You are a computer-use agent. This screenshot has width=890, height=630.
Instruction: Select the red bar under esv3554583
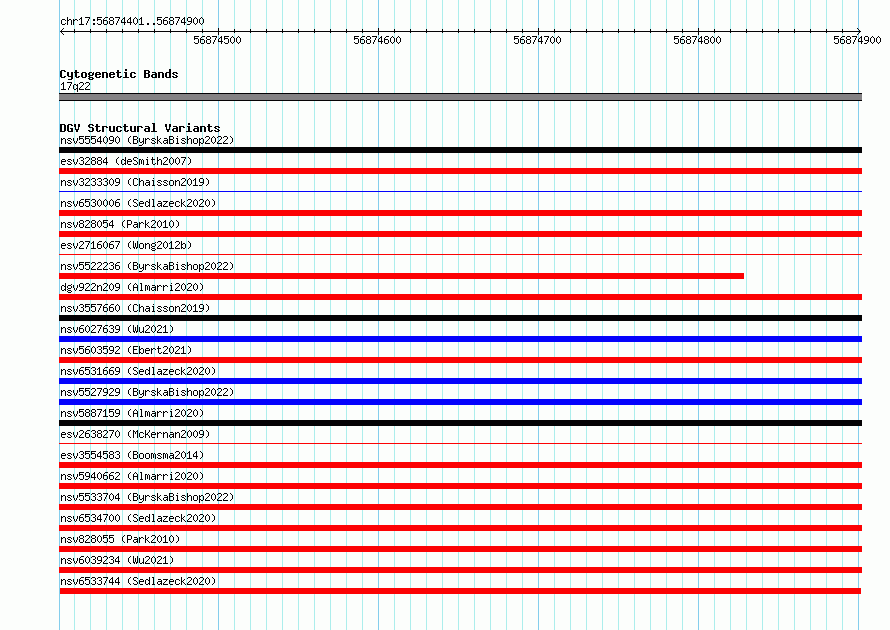[460, 465]
